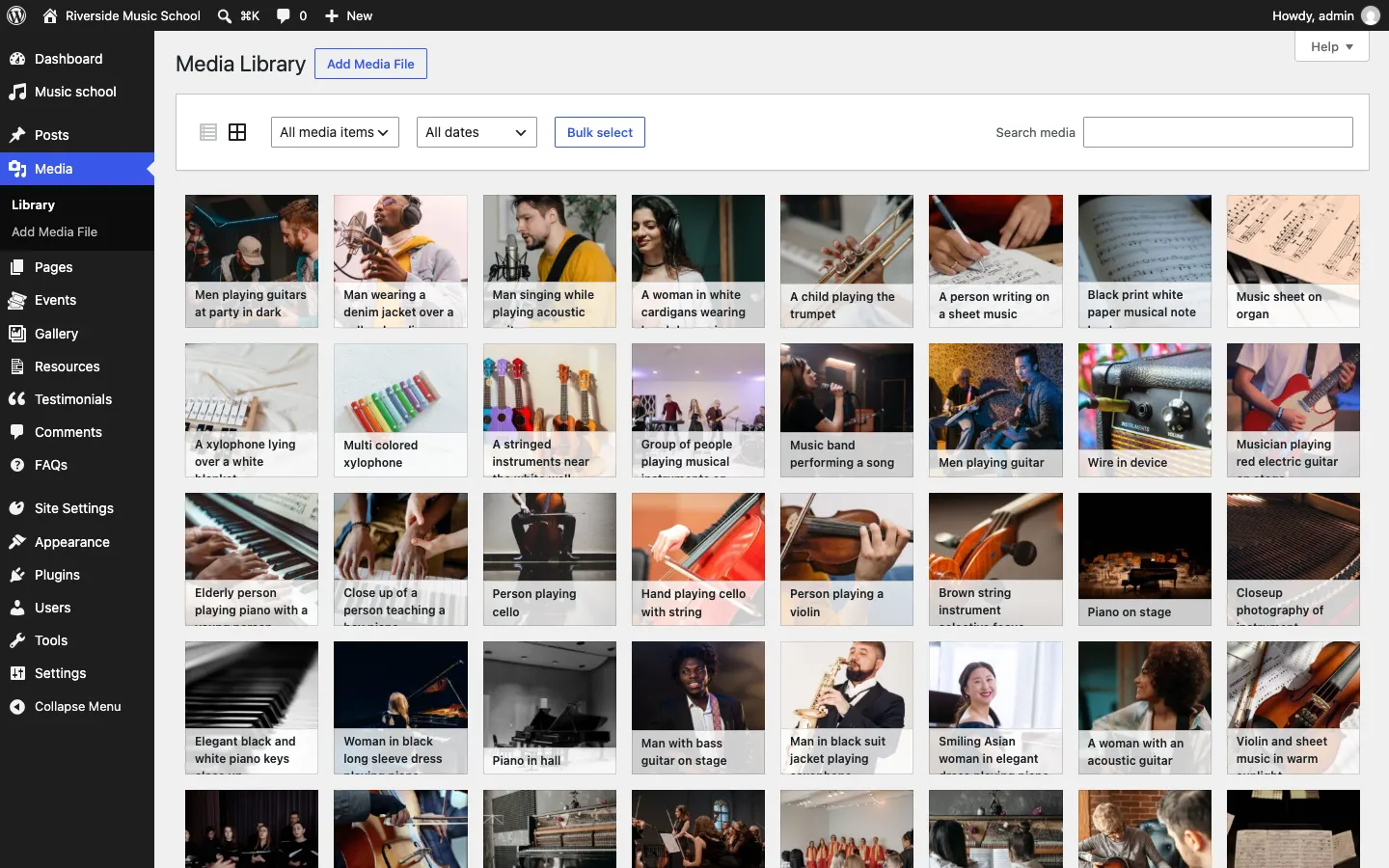Click the Comments bubble icon in sidebar
Image resolution: width=1389 pixels, height=868 pixels.
point(17,432)
